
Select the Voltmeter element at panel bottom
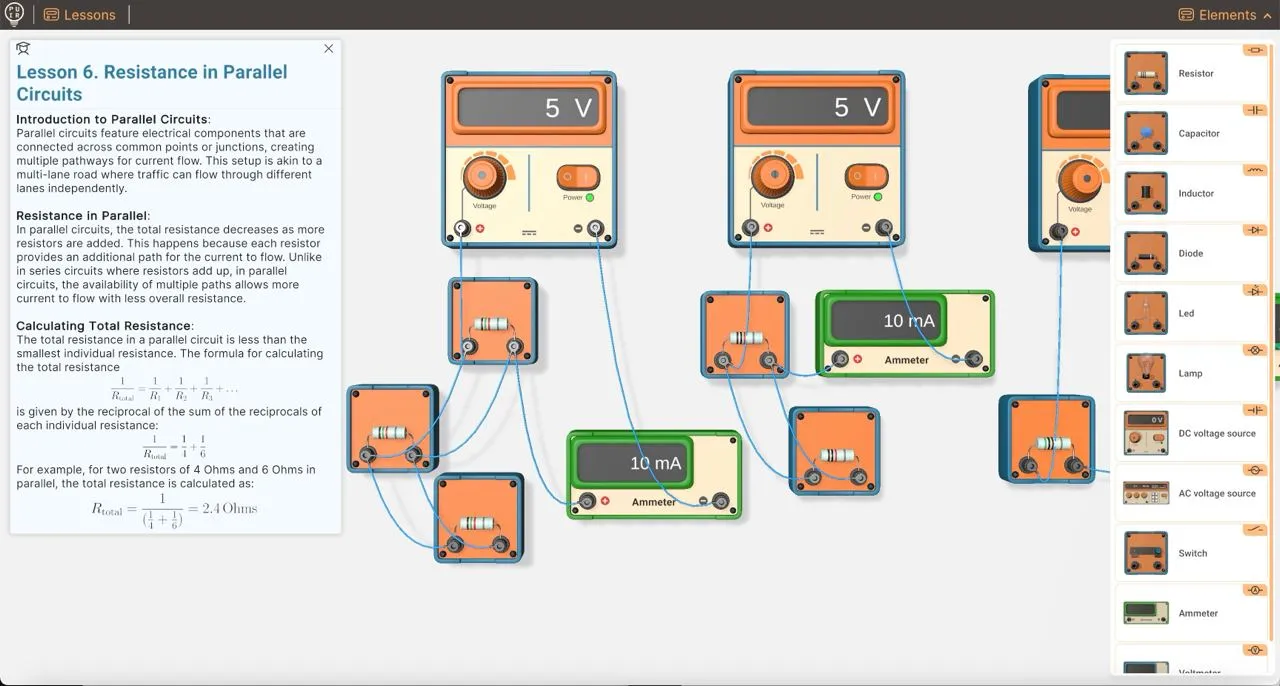click(x=1192, y=668)
